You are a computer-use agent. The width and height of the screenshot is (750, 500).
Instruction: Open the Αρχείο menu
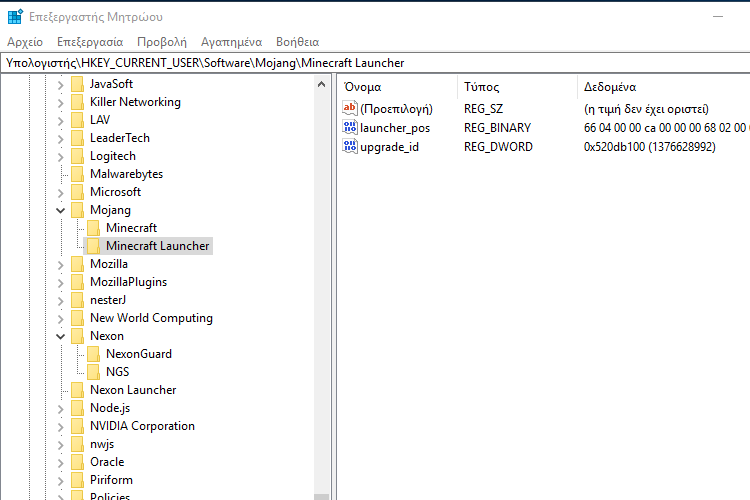pos(25,42)
